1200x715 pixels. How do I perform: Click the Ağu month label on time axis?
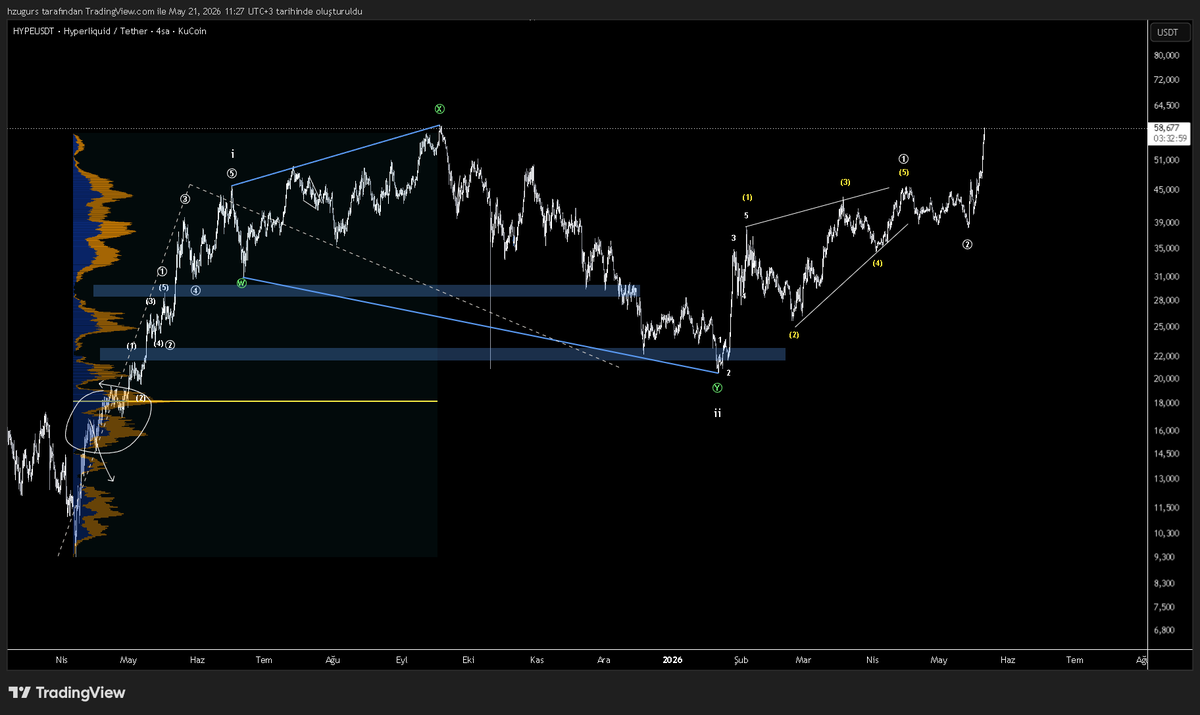tap(333, 660)
